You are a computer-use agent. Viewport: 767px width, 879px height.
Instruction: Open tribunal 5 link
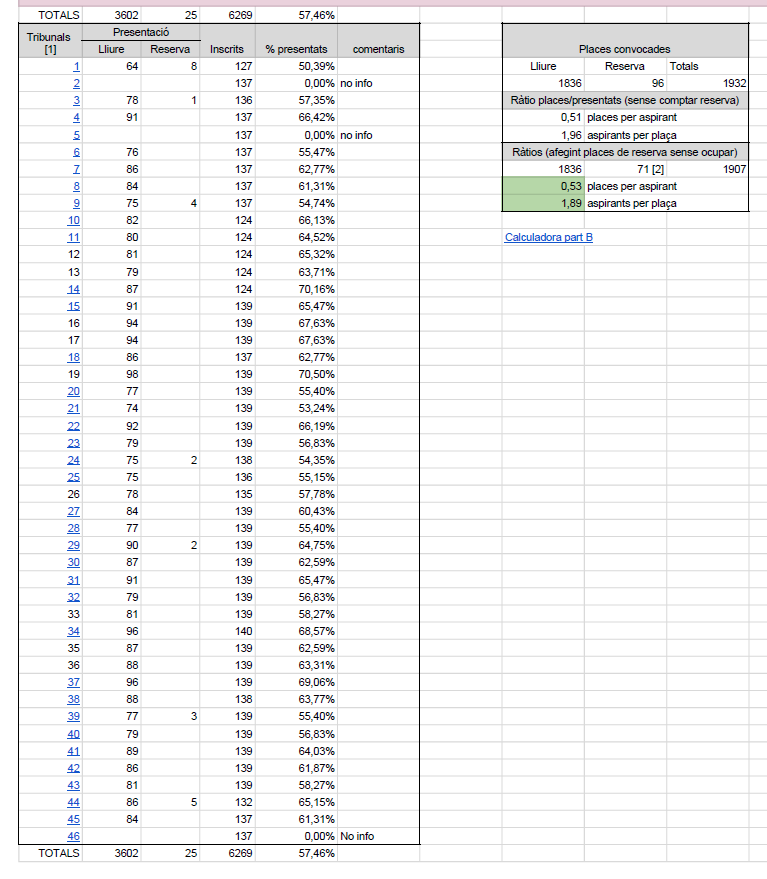pos(76,135)
